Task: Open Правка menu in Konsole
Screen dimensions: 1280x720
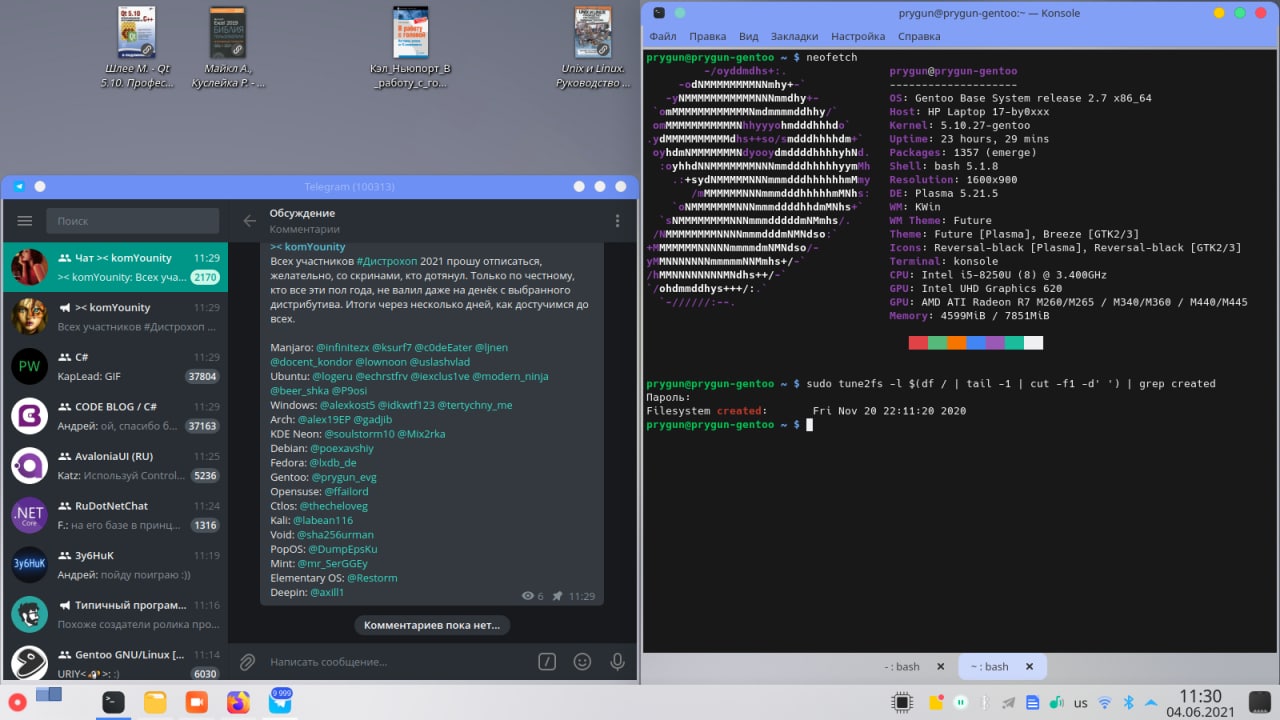Action: pyautogui.click(x=707, y=36)
